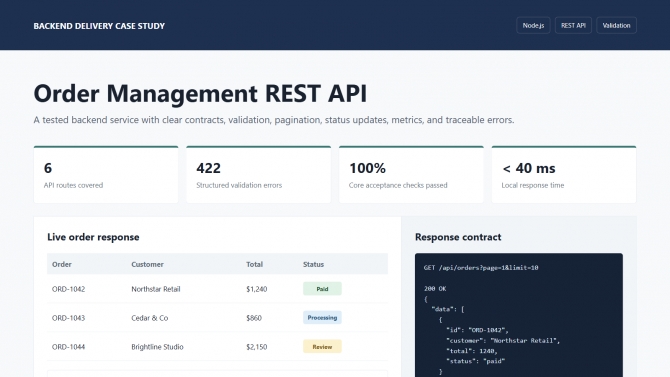Click the REST API tag
This screenshot has width=670, height=377.
pos(573,25)
